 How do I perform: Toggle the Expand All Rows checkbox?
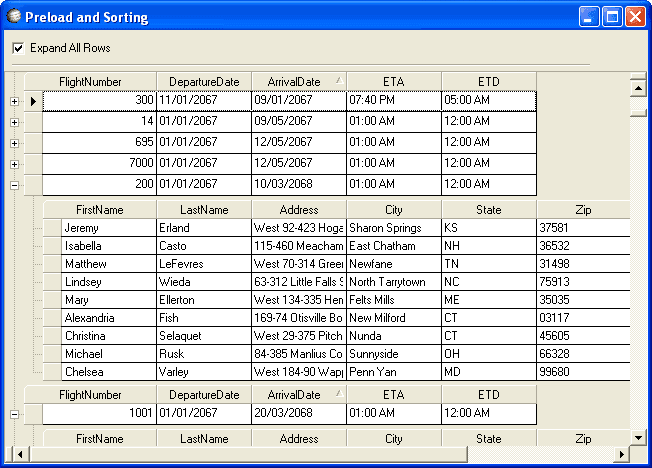tap(18, 48)
